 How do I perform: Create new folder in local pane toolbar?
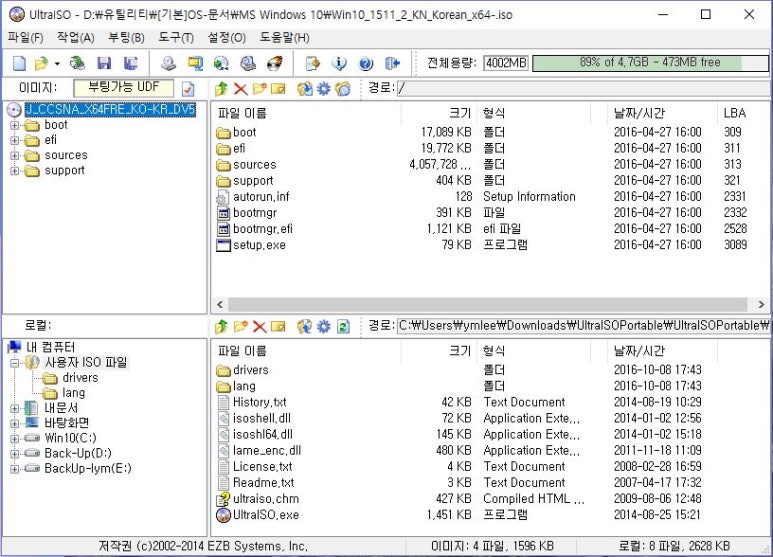tap(241, 326)
